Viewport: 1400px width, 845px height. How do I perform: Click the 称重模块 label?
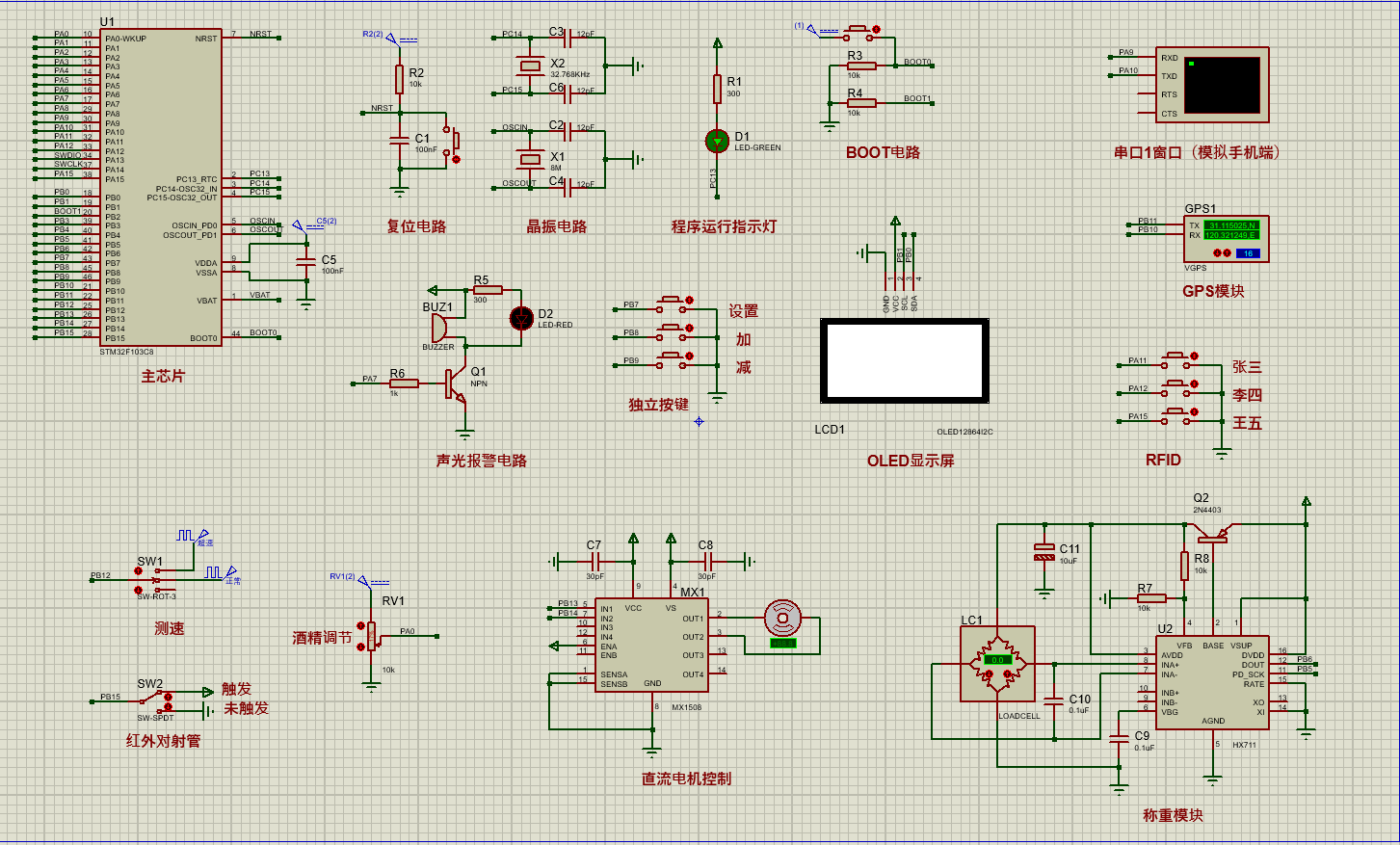[x=1173, y=815]
